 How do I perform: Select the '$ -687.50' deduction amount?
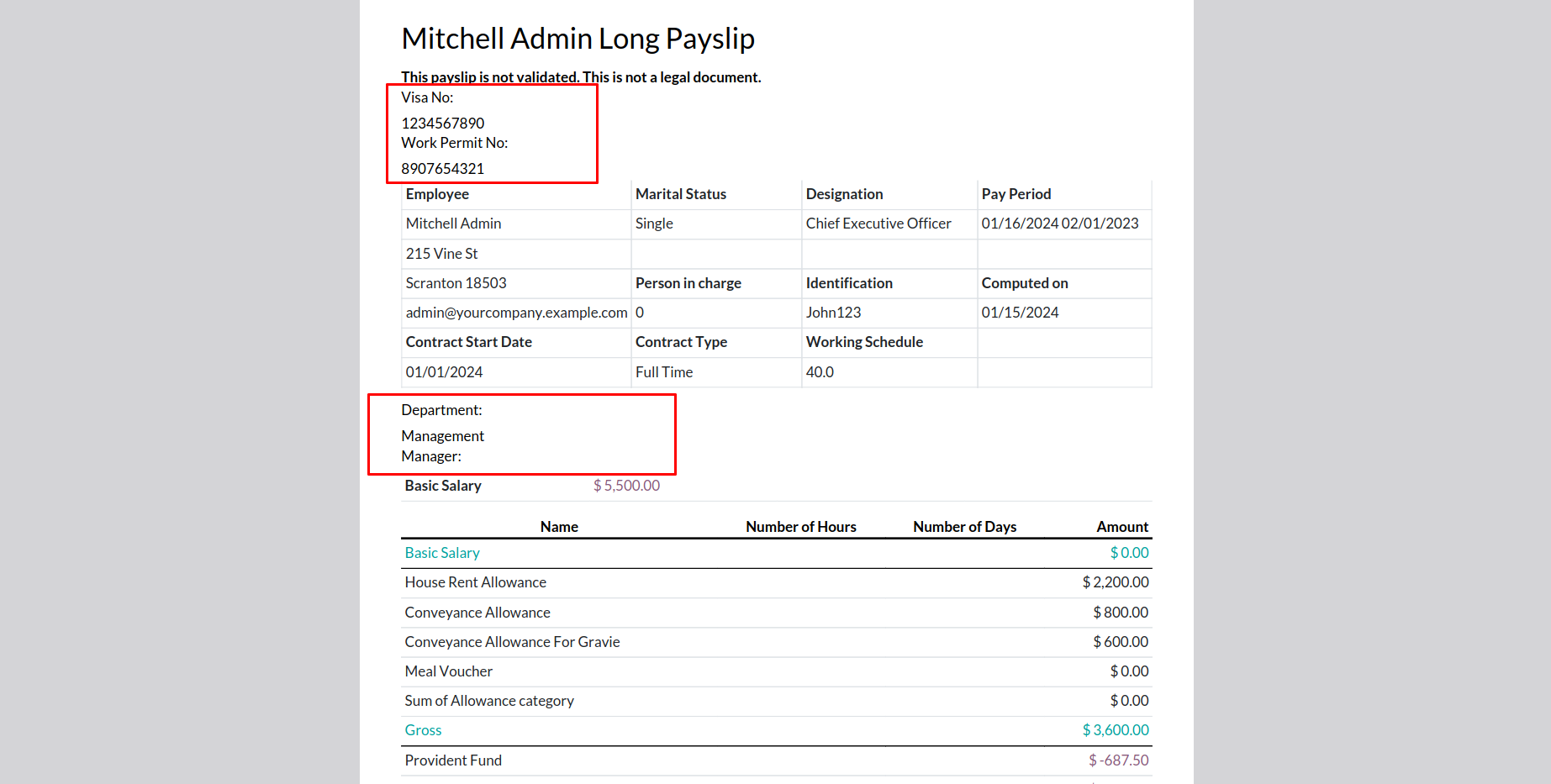tap(1119, 760)
